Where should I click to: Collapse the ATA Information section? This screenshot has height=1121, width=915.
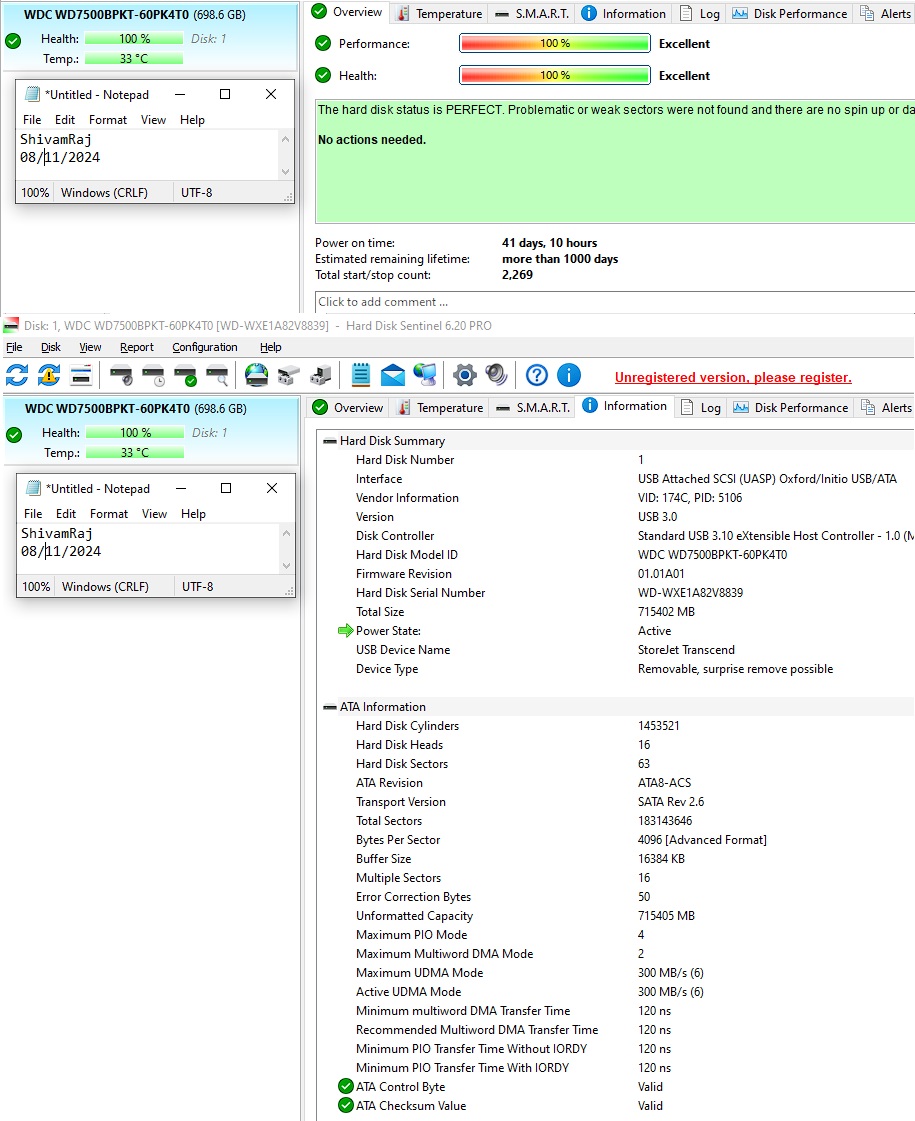pyautogui.click(x=330, y=707)
